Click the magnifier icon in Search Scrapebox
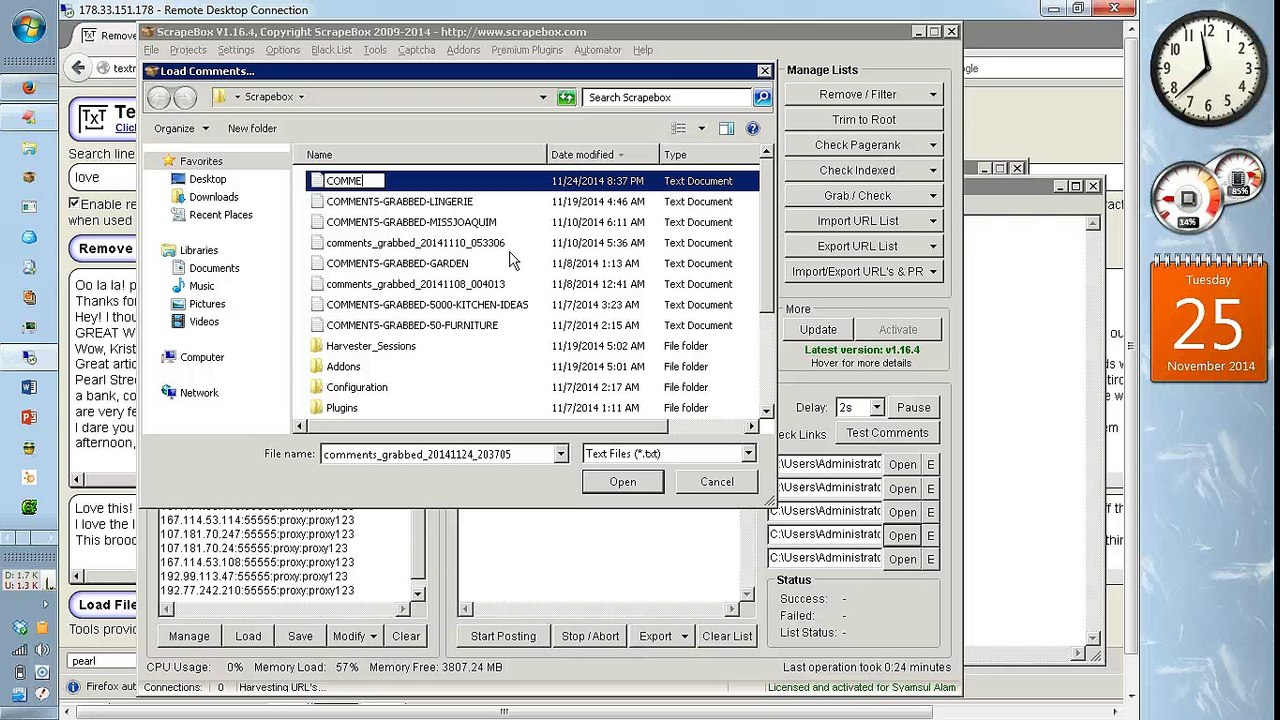 pyautogui.click(x=762, y=97)
